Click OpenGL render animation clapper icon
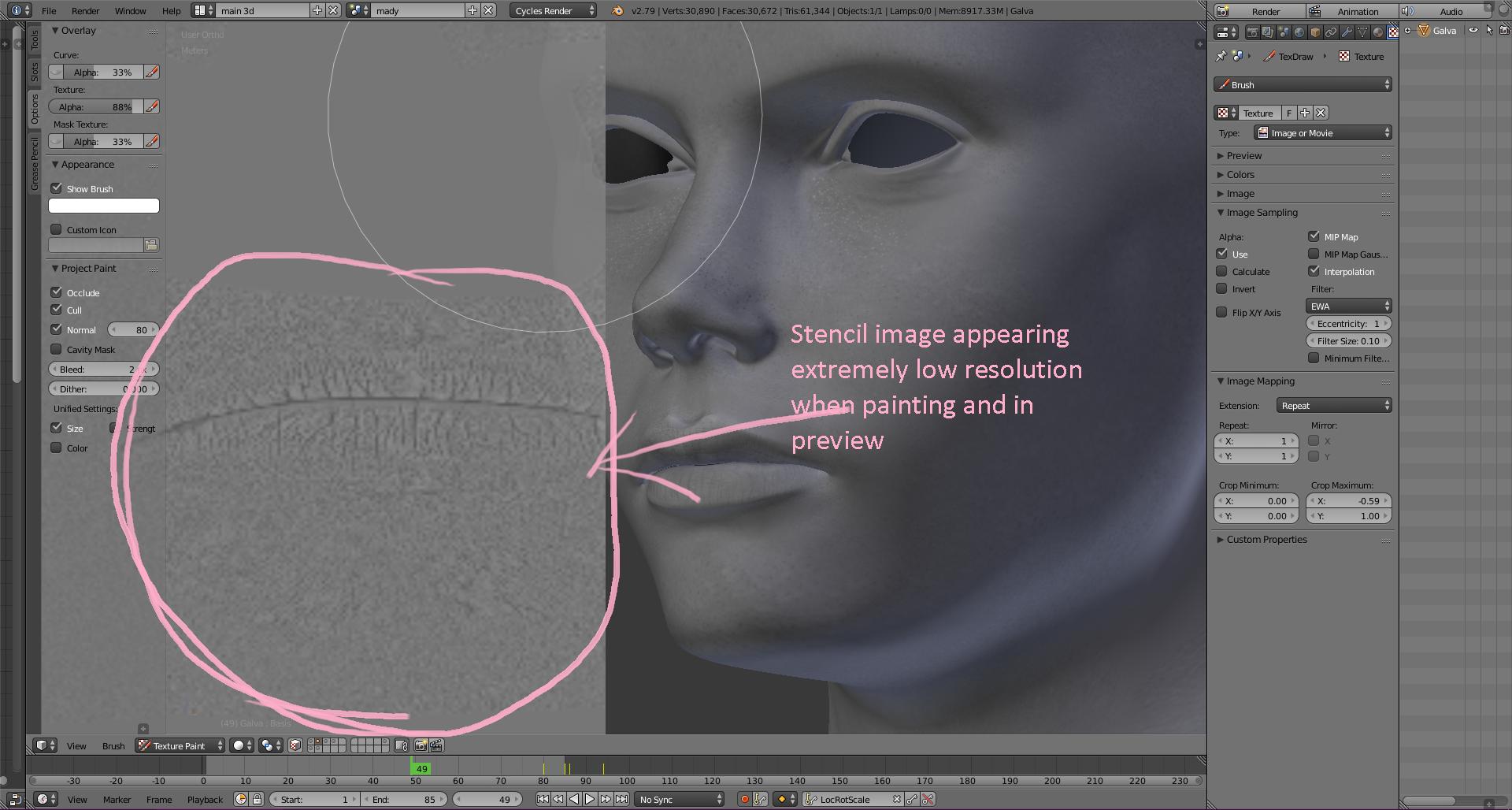 tap(436, 745)
